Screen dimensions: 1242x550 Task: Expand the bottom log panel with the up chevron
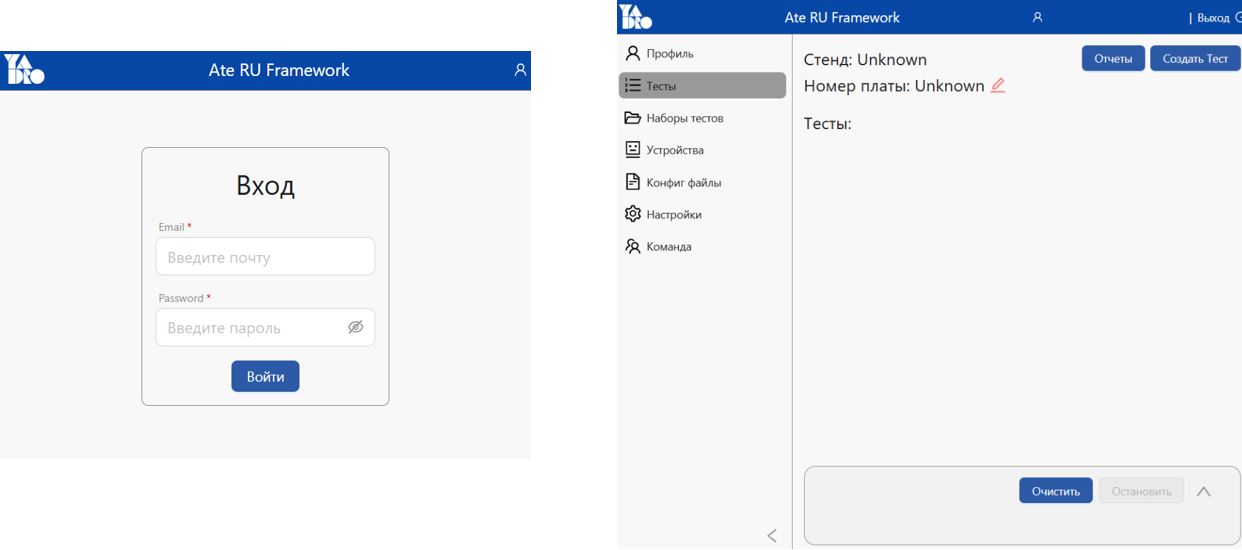[1204, 492]
